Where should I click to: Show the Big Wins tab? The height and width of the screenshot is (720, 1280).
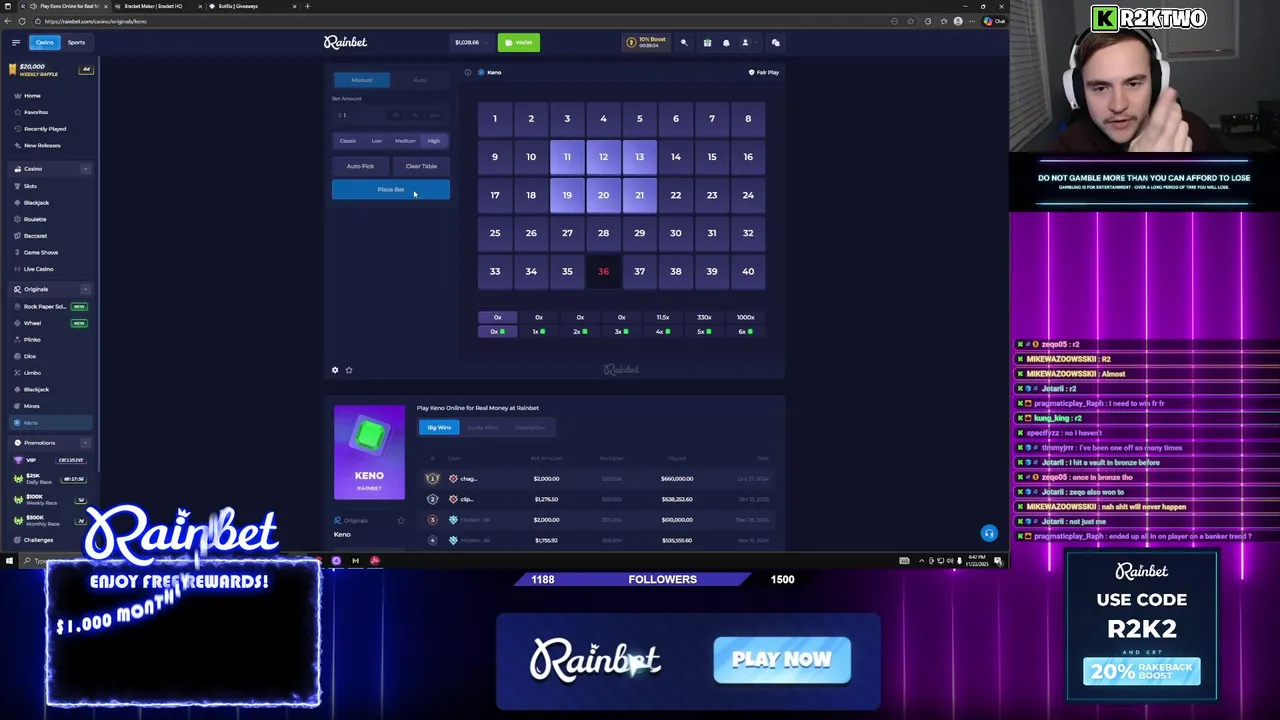(x=439, y=428)
